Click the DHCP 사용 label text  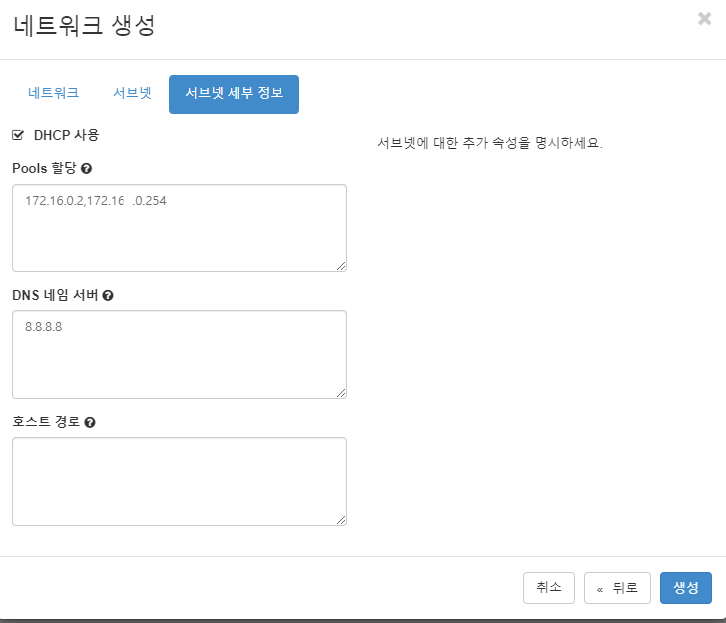click(67, 135)
